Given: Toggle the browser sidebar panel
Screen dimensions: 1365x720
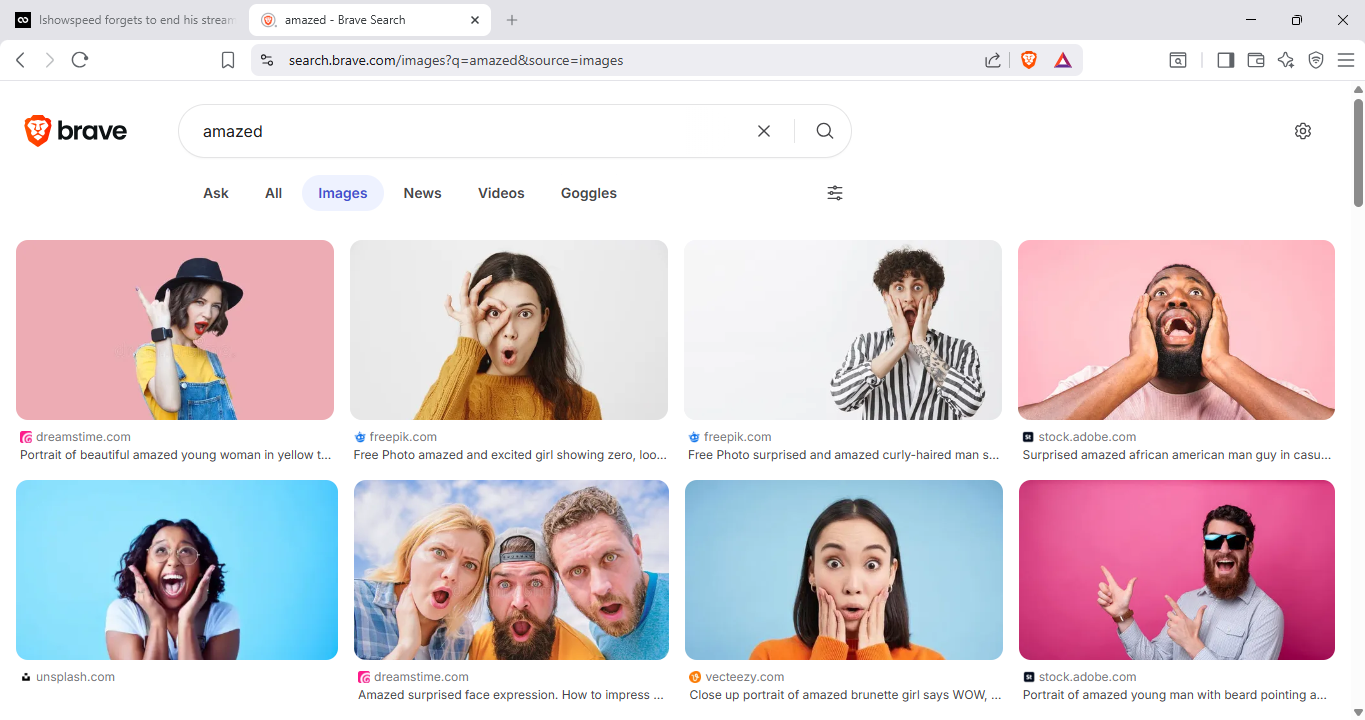Looking at the screenshot, I should (x=1225, y=60).
